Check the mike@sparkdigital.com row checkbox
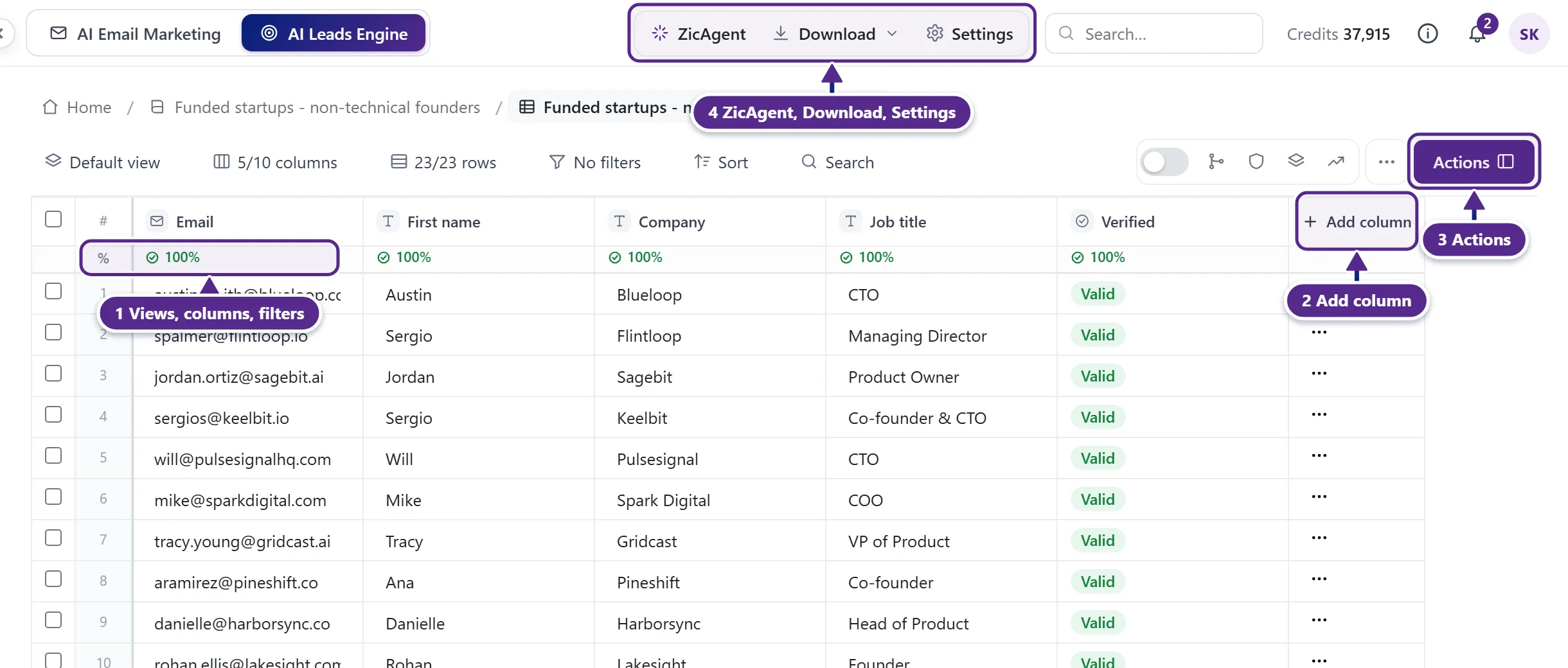 click(x=53, y=497)
